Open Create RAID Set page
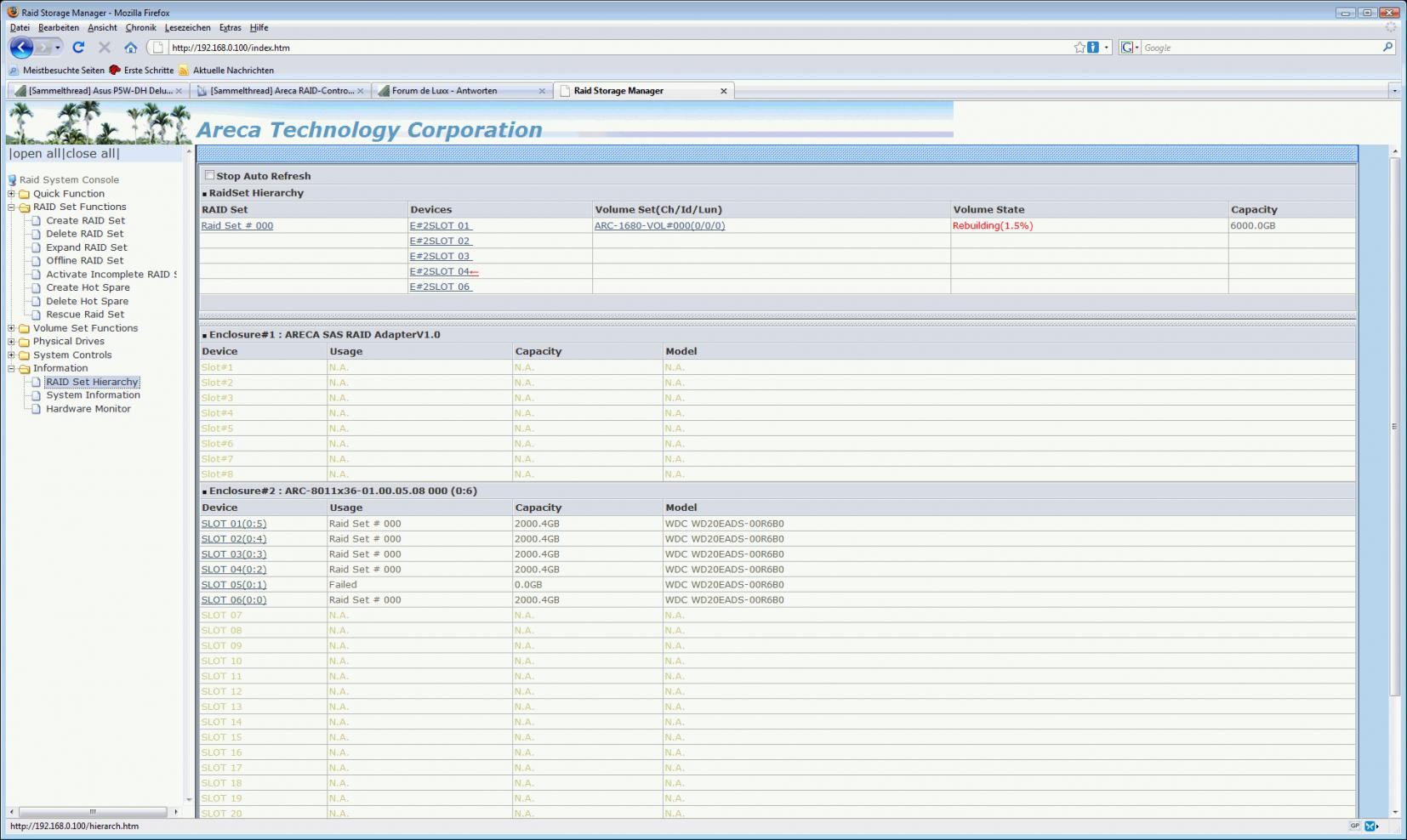 (85, 220)
